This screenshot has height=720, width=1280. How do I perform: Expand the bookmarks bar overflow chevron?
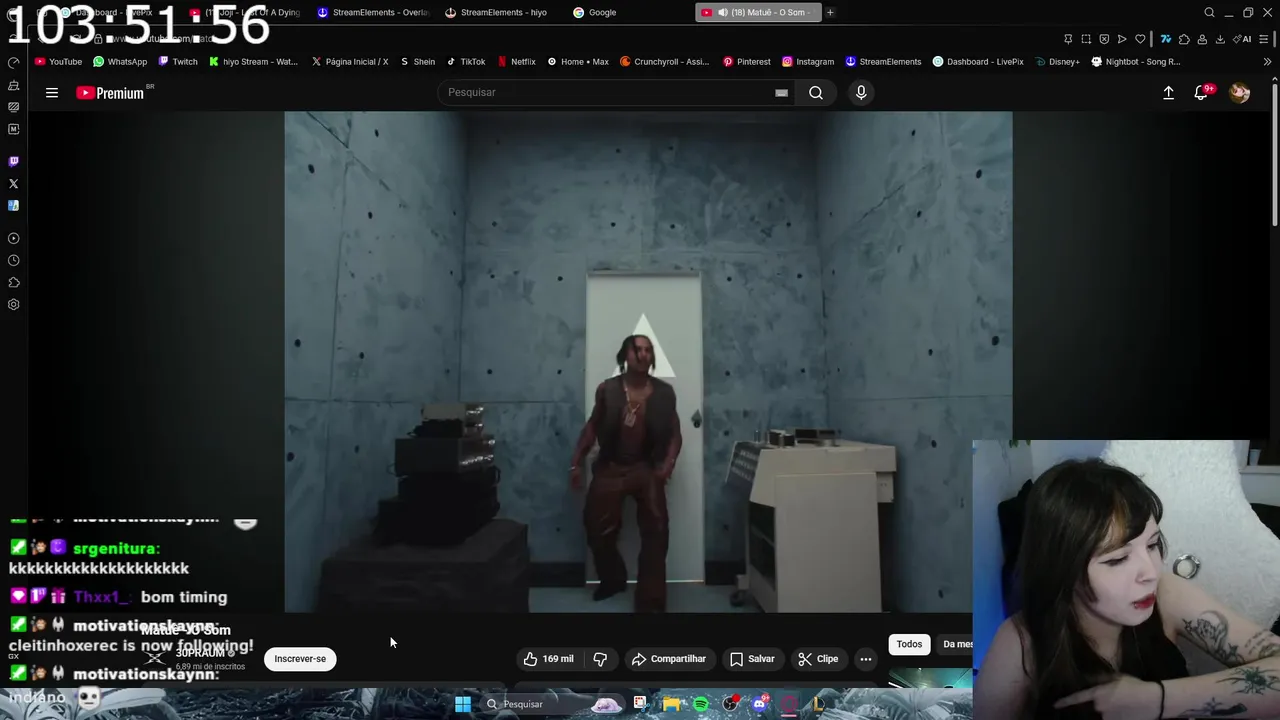1268,61
